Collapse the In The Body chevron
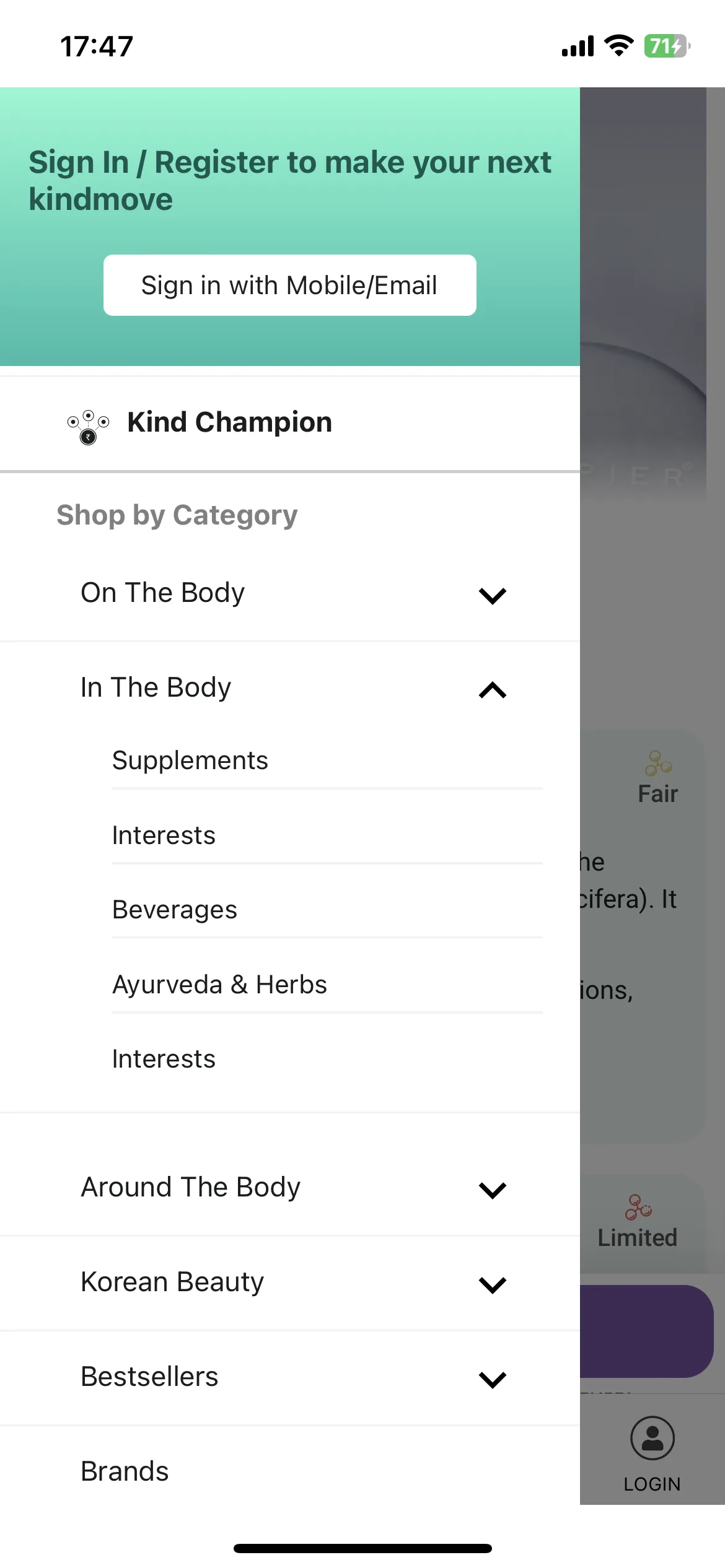Viewport: 725px width, 1568px height. [493, 689]
